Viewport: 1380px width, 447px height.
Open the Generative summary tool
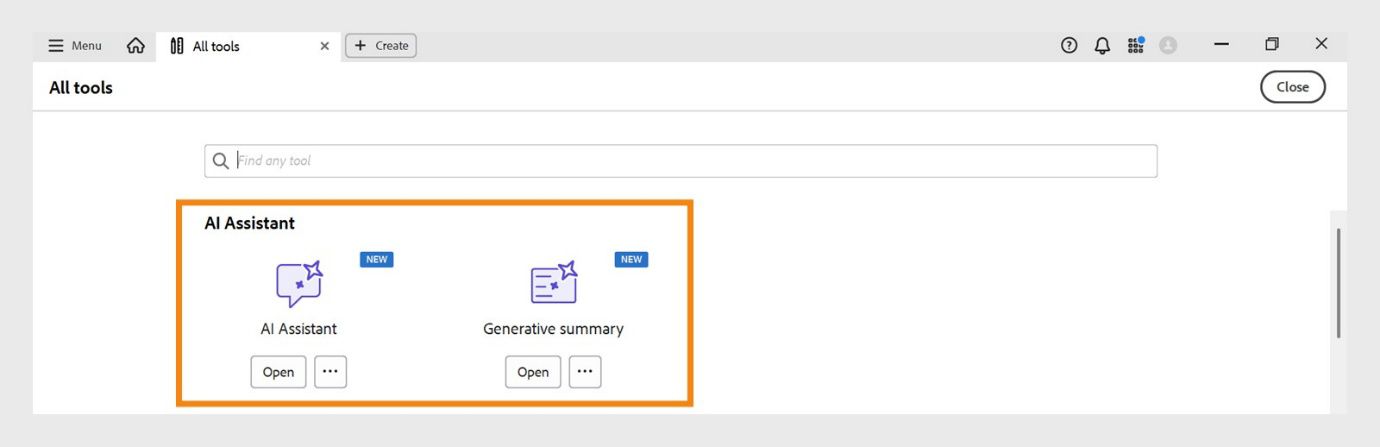[532, 372]
